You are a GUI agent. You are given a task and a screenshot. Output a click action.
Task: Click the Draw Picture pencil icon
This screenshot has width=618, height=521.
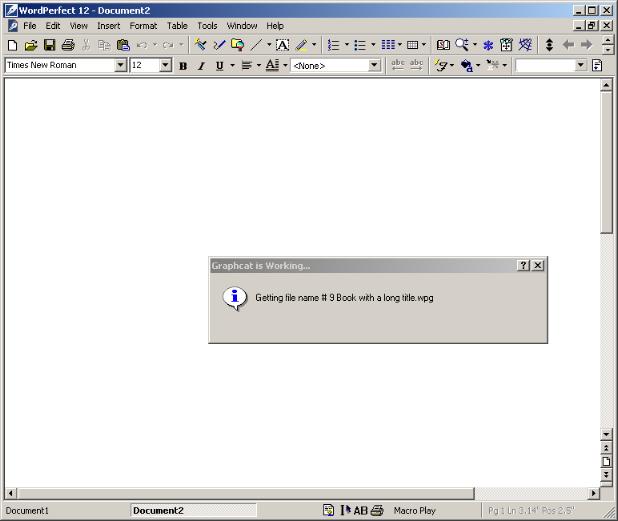pos(219,45)
